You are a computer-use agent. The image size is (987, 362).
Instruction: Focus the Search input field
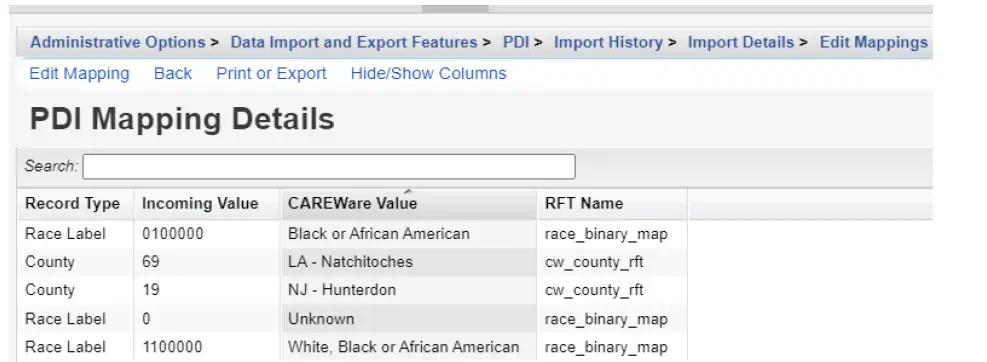pos(329,166)
